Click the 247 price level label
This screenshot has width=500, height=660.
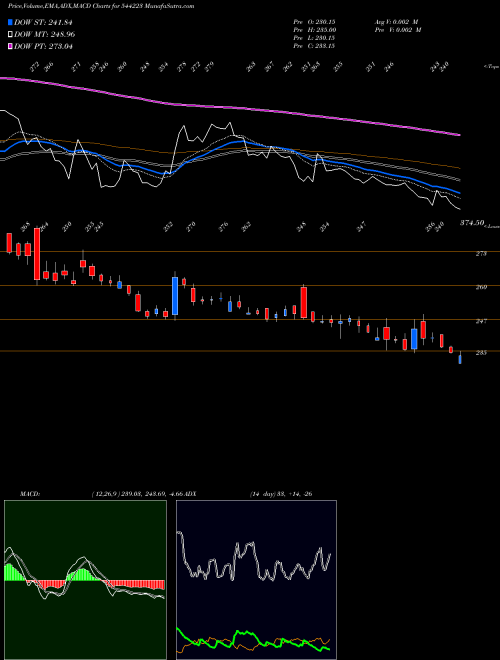click(x=481, y=321)
